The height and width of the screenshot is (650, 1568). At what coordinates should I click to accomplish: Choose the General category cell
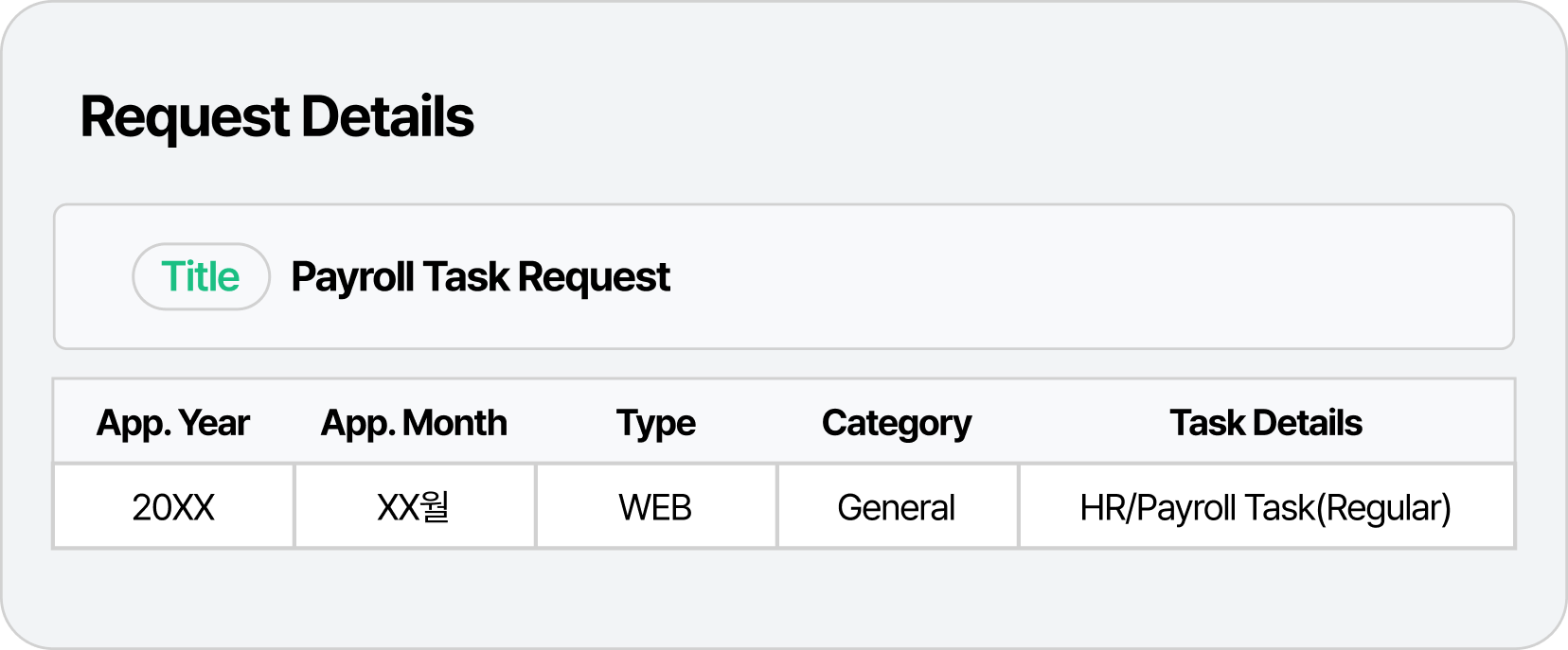pyautogui.click(x=897, y=507)
